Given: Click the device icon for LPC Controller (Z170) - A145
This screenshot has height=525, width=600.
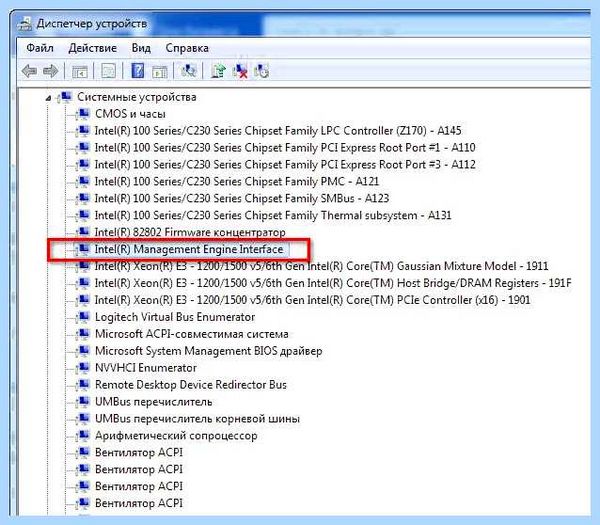Looking at the screenshot, I should pos(83,130).
